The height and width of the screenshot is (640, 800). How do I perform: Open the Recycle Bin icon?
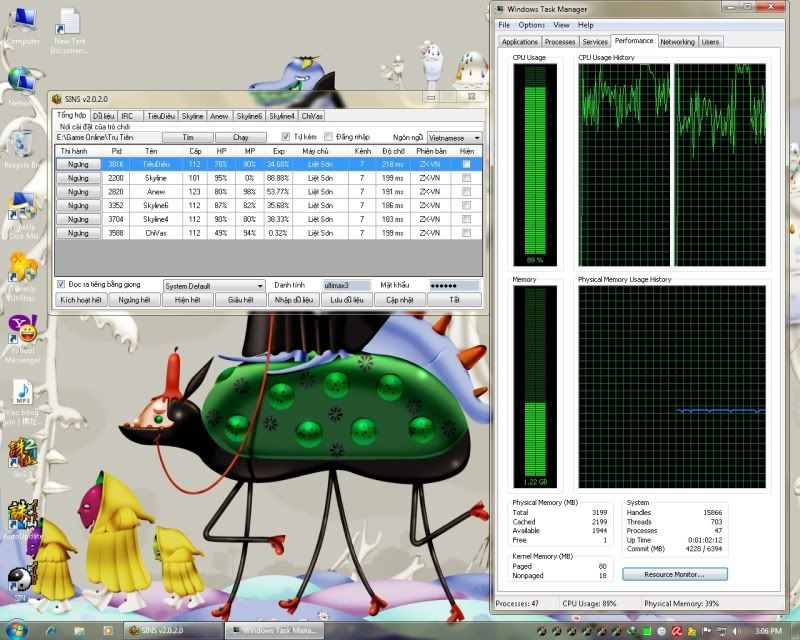pos(21,148)
